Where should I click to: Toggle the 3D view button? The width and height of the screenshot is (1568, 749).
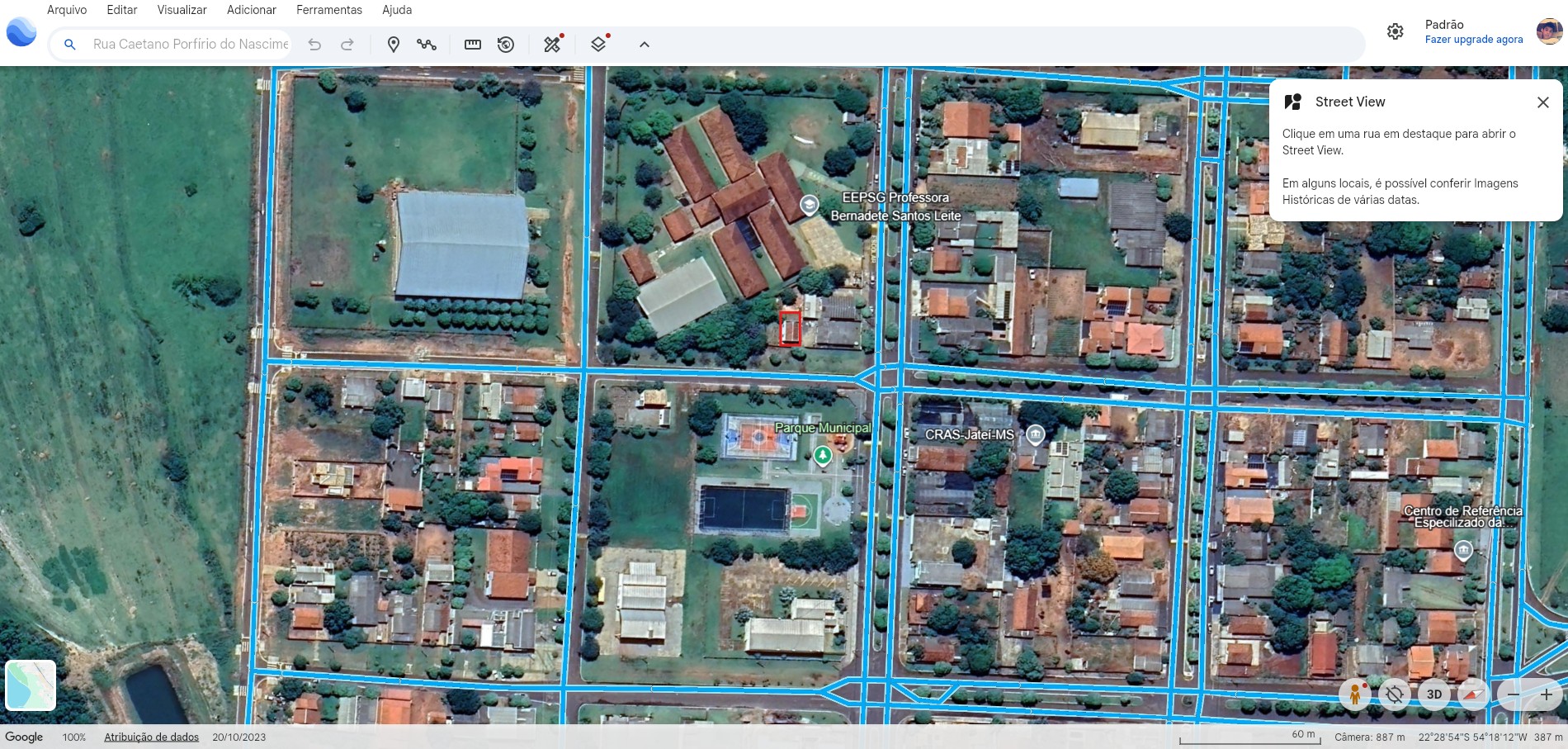tap(1434, 694)
